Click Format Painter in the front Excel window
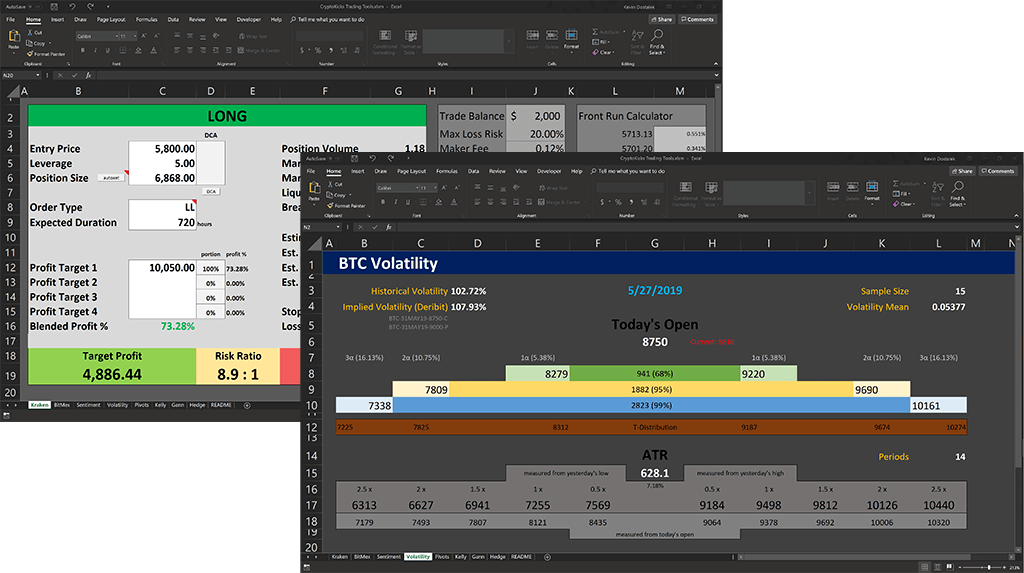The image size is (1024, 573). [x=347, y=206]
